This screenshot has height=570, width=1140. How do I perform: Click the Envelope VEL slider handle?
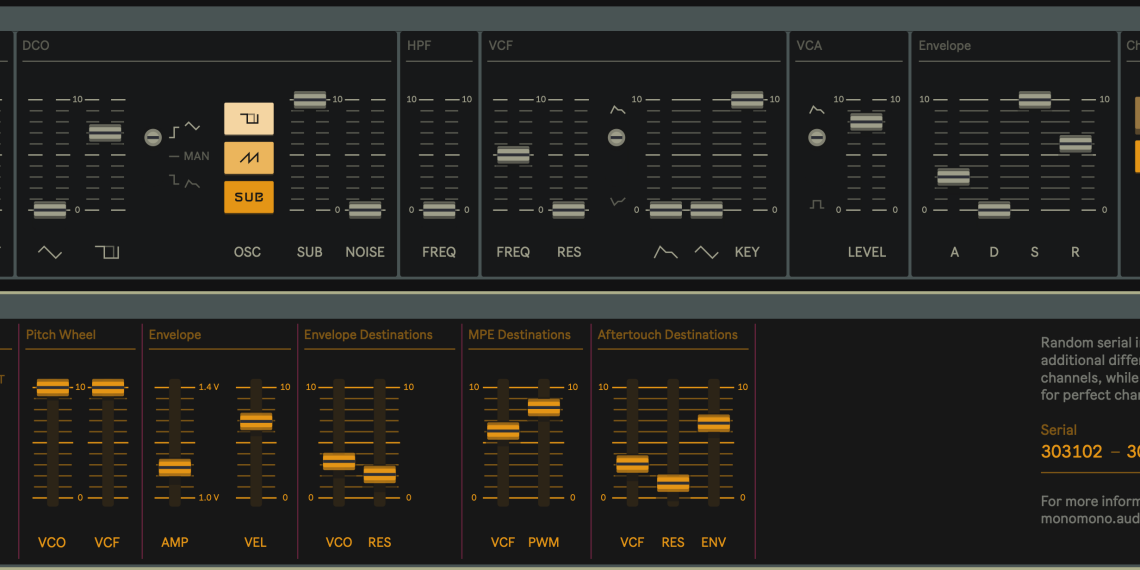(256, 422)
